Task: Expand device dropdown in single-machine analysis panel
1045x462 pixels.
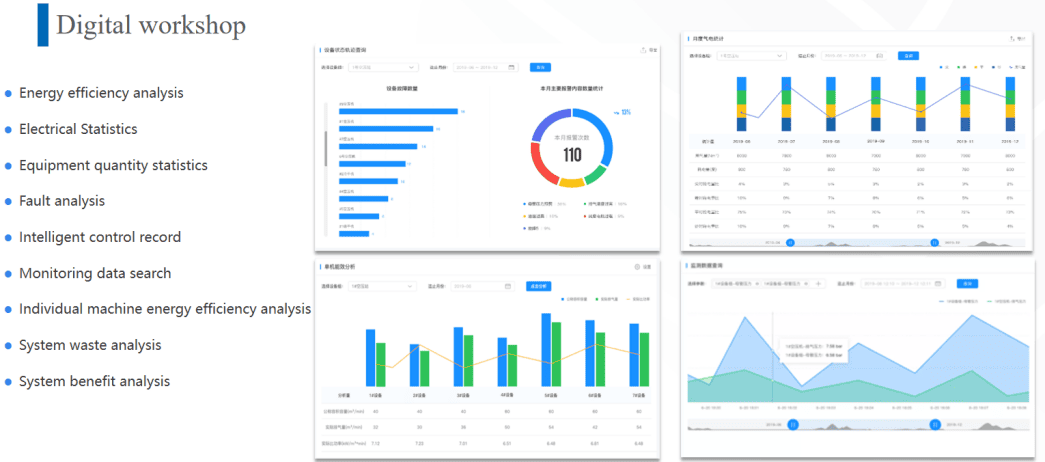Action: 409,286
